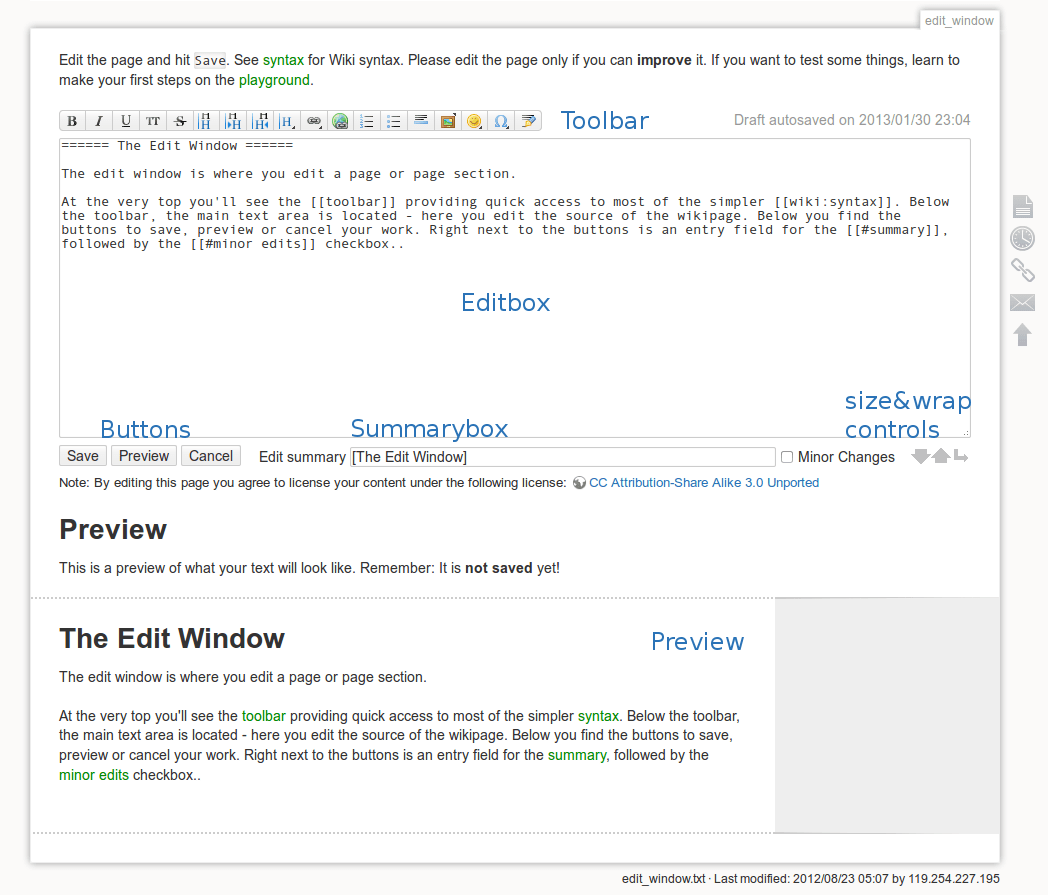Insert an internal wiki link
1048x895 pixels.
tap(313, 120)
